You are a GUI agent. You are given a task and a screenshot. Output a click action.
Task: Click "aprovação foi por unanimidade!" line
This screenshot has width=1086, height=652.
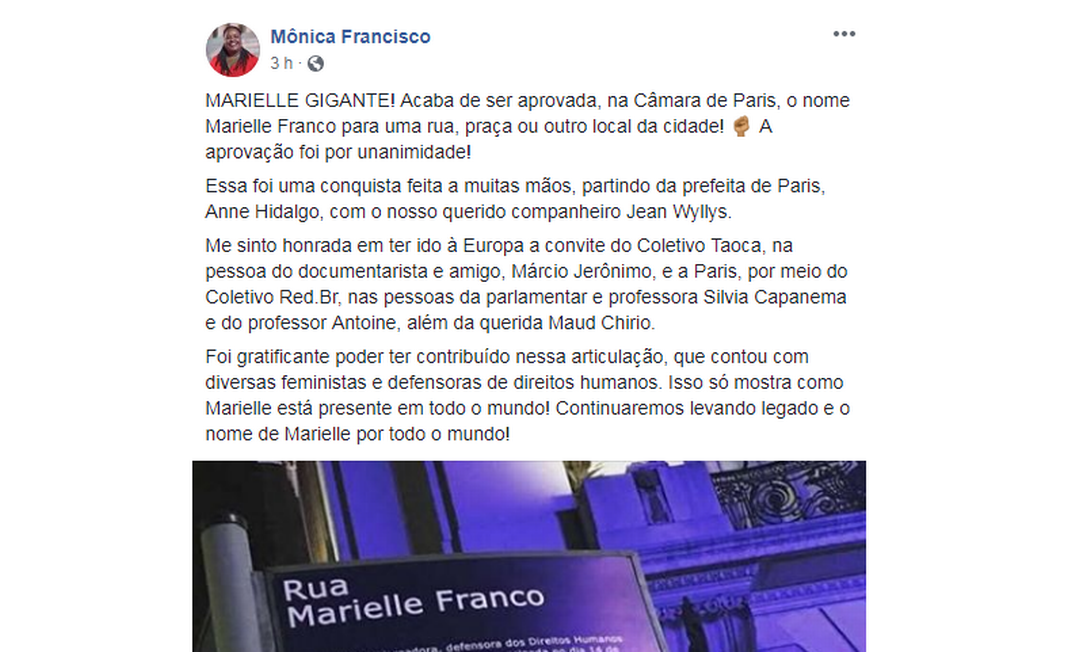338,152
